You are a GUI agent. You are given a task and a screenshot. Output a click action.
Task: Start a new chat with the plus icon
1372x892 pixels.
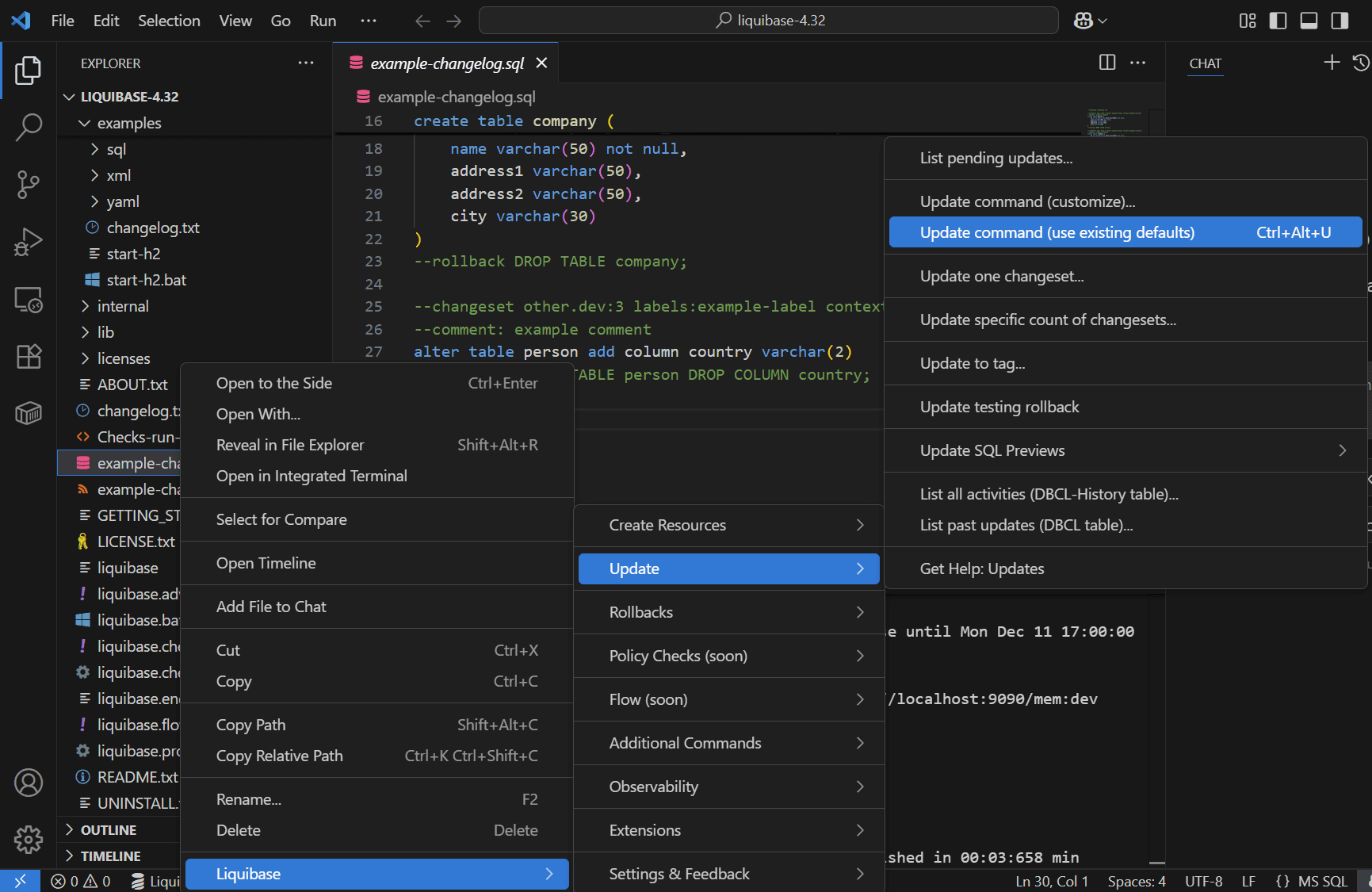coord(1332,63)
